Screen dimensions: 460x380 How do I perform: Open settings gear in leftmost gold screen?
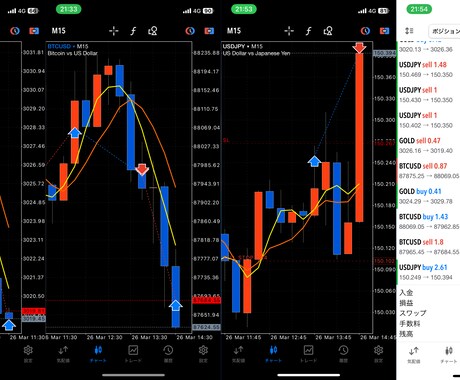tap(28, 354)
